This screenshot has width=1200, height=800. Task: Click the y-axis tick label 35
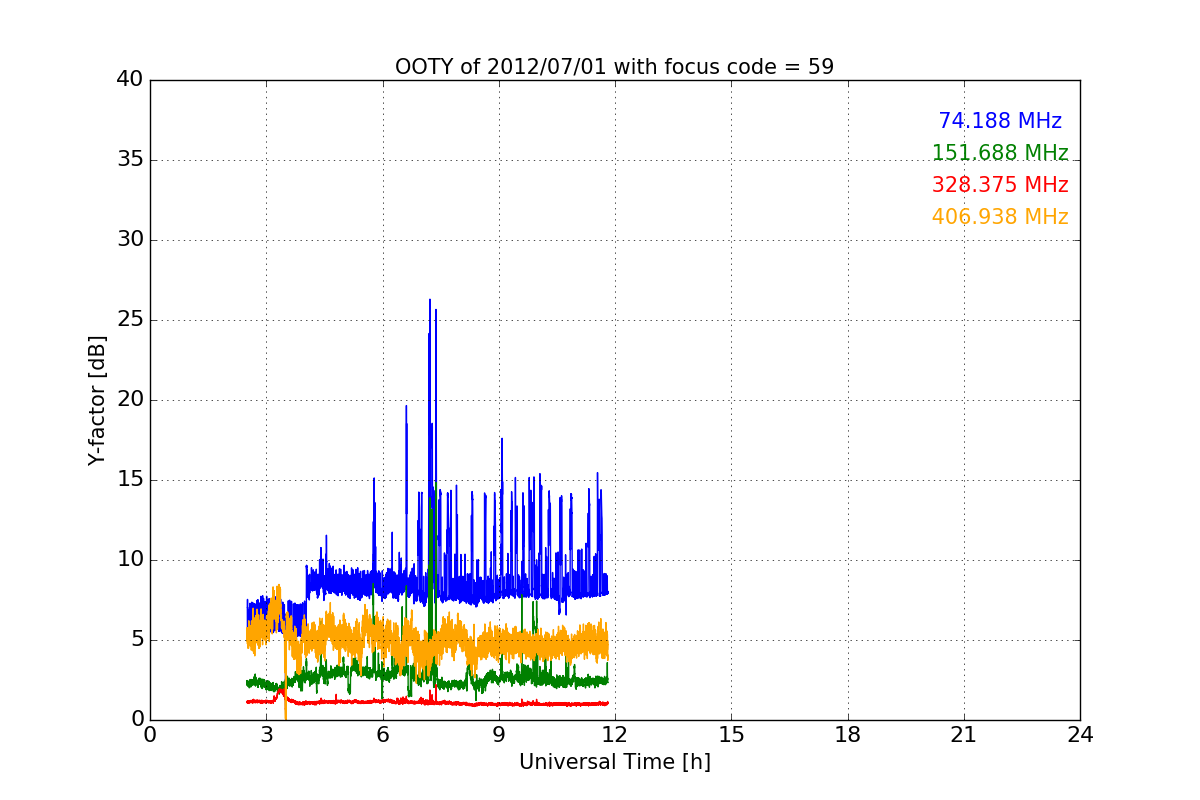click(x=130, y=160)
